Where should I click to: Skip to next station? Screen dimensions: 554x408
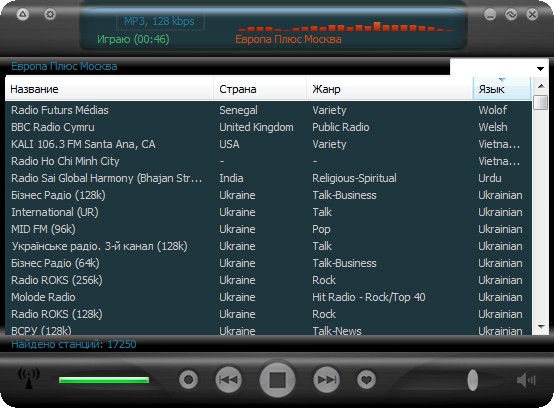pyautogui.click(x=326, y=380)
